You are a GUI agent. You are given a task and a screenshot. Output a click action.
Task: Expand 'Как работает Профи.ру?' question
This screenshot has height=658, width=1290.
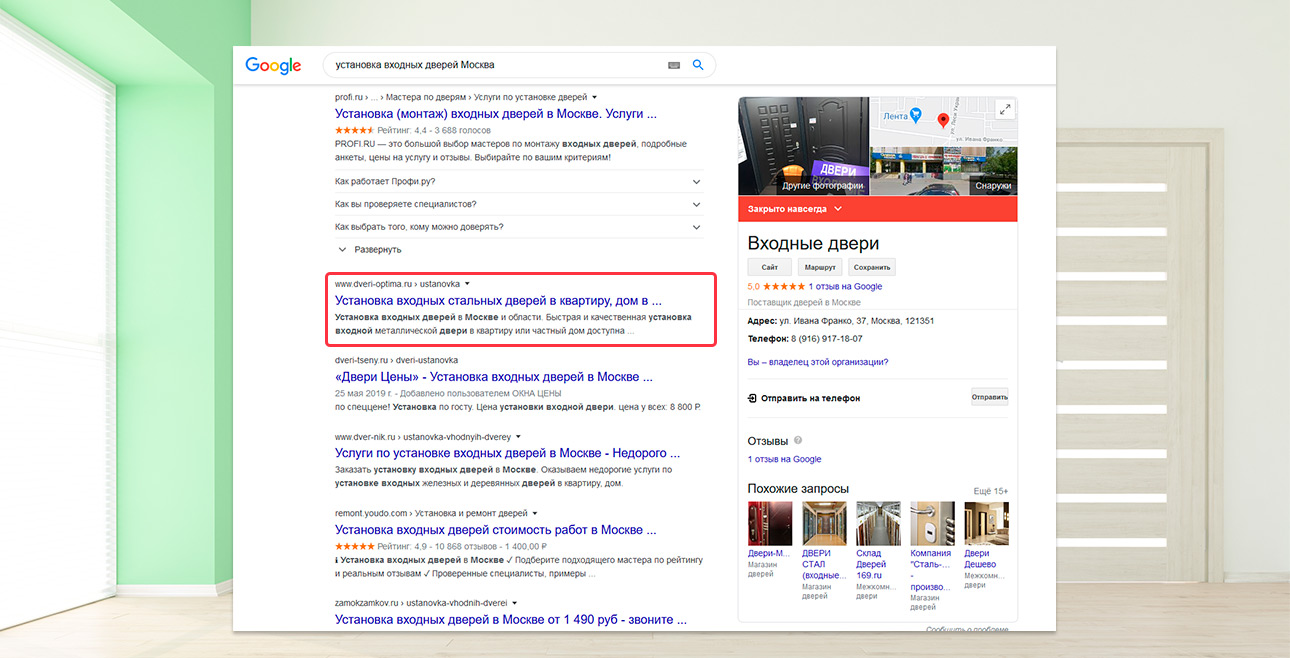click(x=697, y=182)
